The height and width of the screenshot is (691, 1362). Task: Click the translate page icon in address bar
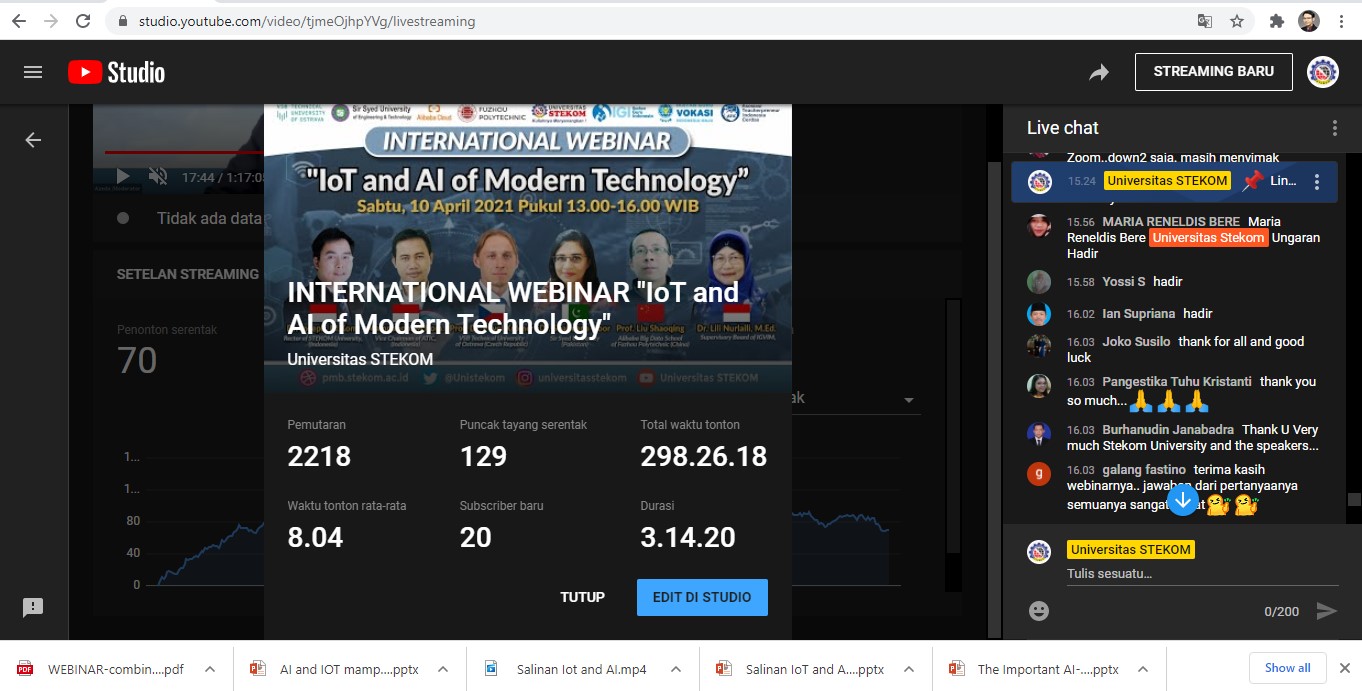(x=1205, y=21)
